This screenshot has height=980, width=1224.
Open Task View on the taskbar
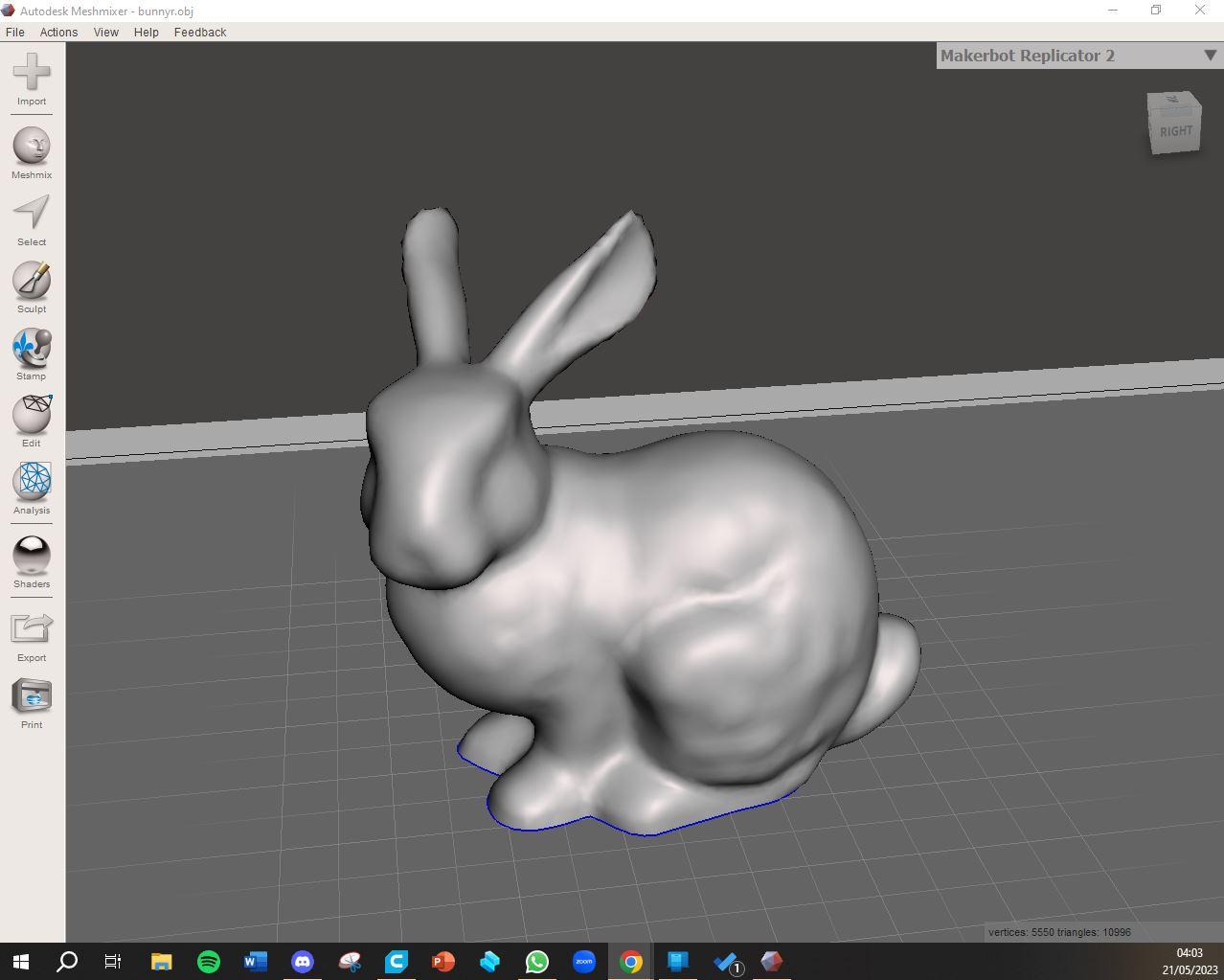(x=113, y=961)
